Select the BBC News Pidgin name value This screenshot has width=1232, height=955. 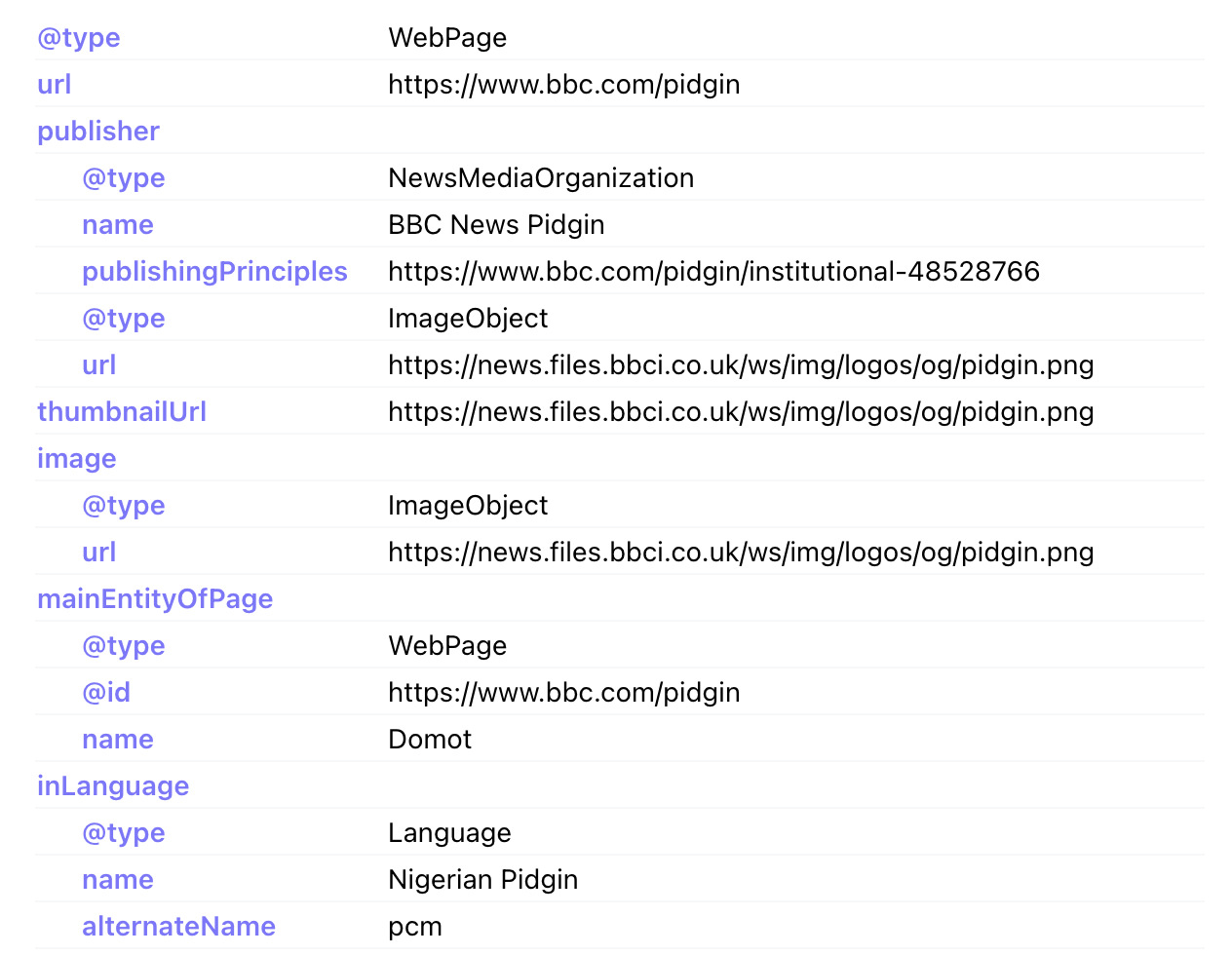pyautogui.click(x=496, y=224)
